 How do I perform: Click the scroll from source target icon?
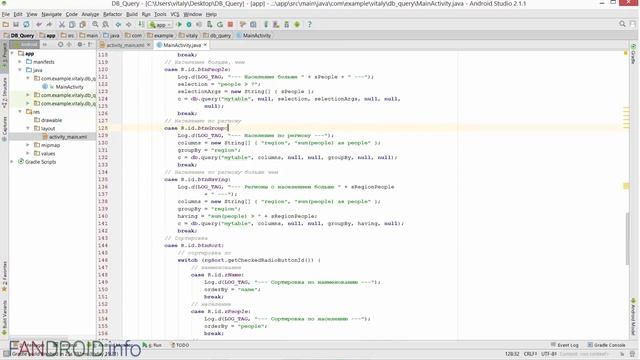(x=60, y=44)
